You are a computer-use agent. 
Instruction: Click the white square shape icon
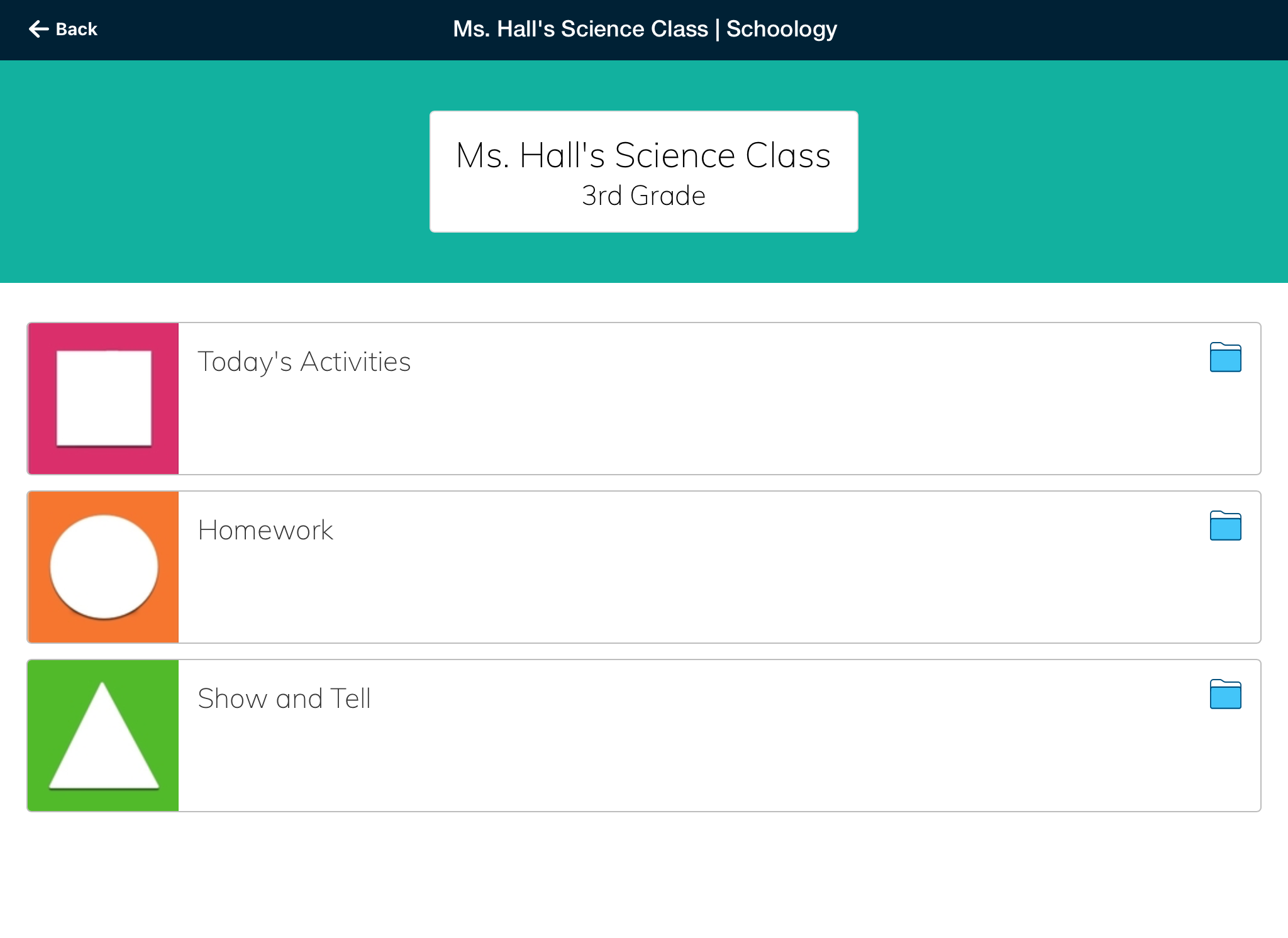coord(104,399)
